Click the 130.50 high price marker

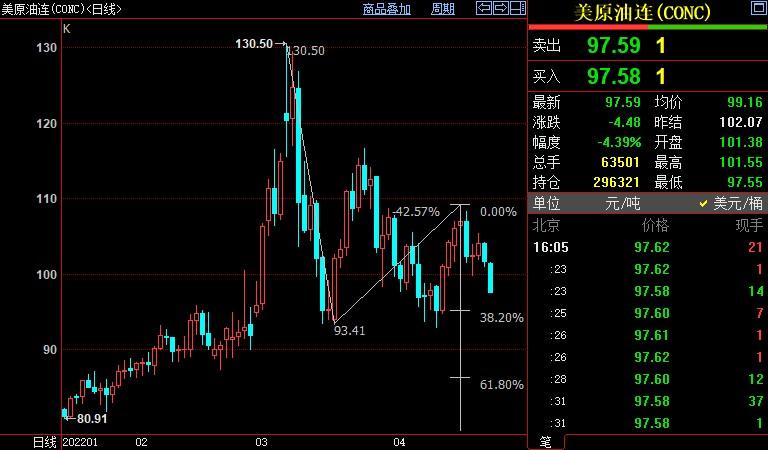click(x=254, y=44)
